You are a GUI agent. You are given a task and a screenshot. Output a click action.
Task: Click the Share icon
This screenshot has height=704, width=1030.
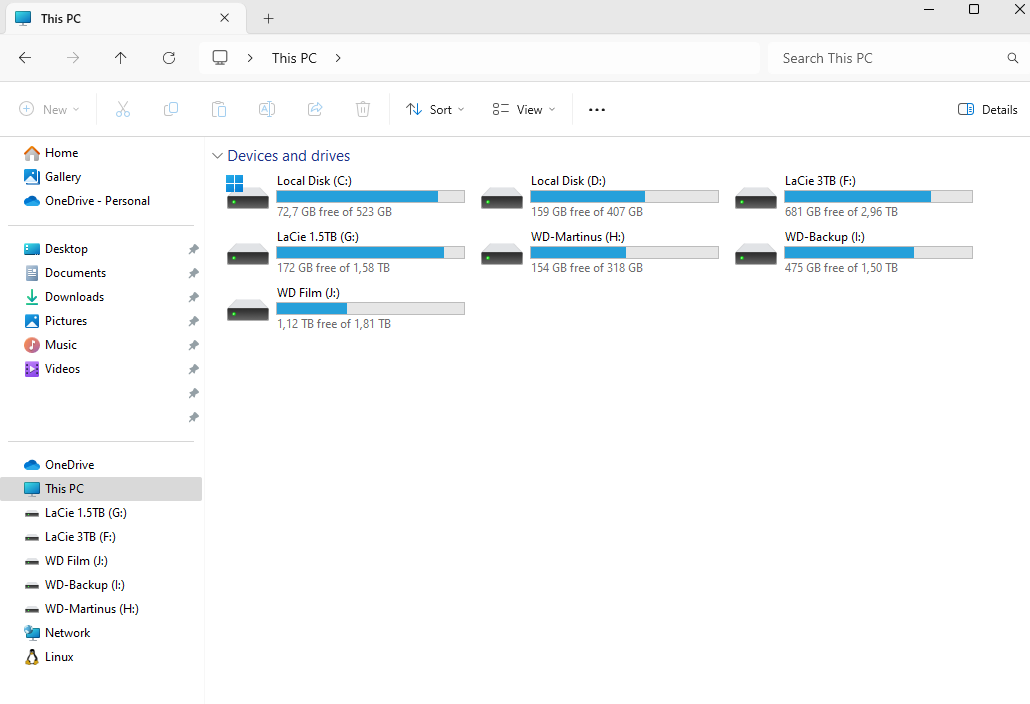coord(314,109)
